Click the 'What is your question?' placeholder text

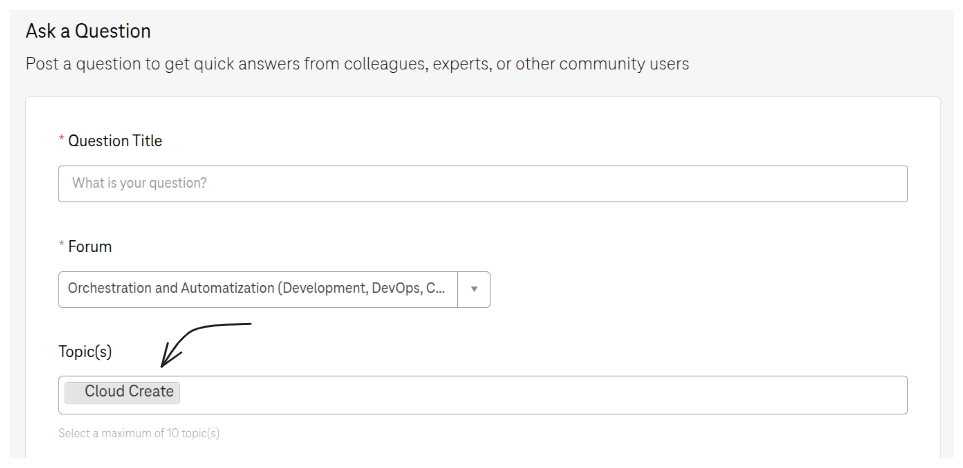(146, 184)
